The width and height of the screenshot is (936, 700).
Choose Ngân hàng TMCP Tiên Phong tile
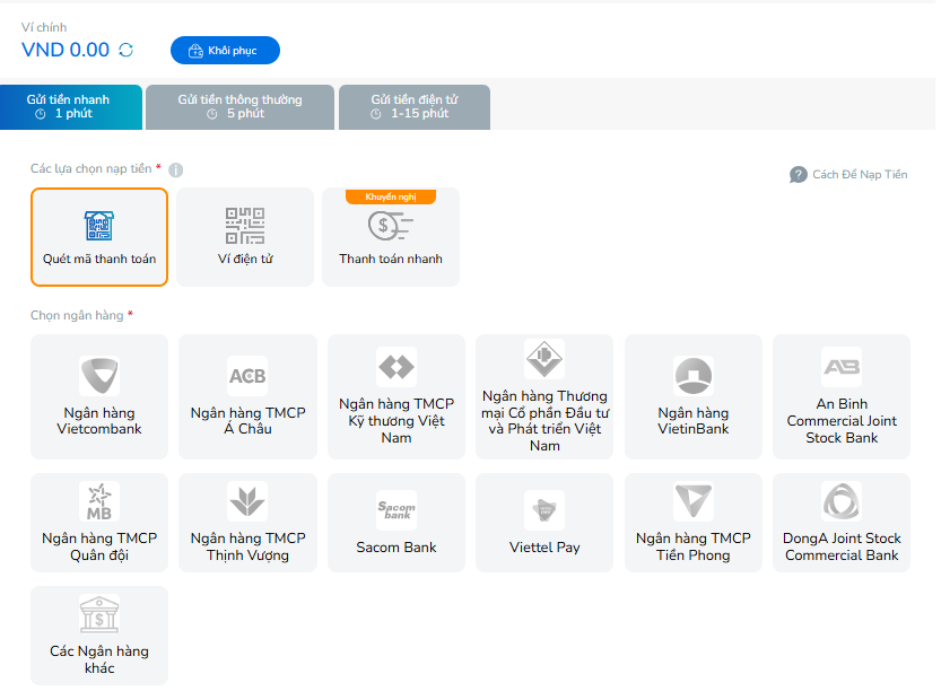[693, 522]
